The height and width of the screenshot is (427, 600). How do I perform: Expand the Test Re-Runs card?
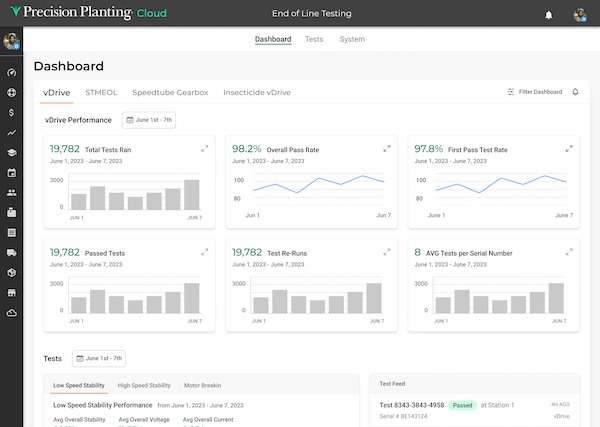tap(387, 252)
